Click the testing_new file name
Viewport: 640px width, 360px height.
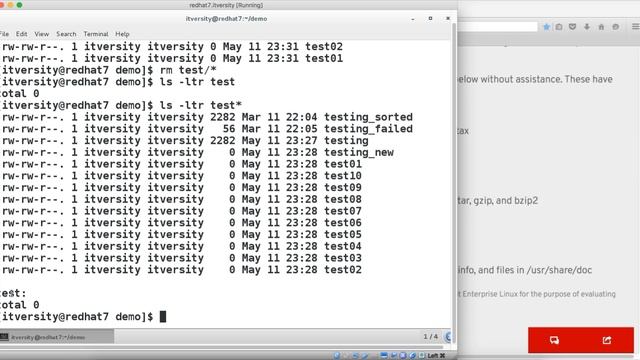coord(359,153)
